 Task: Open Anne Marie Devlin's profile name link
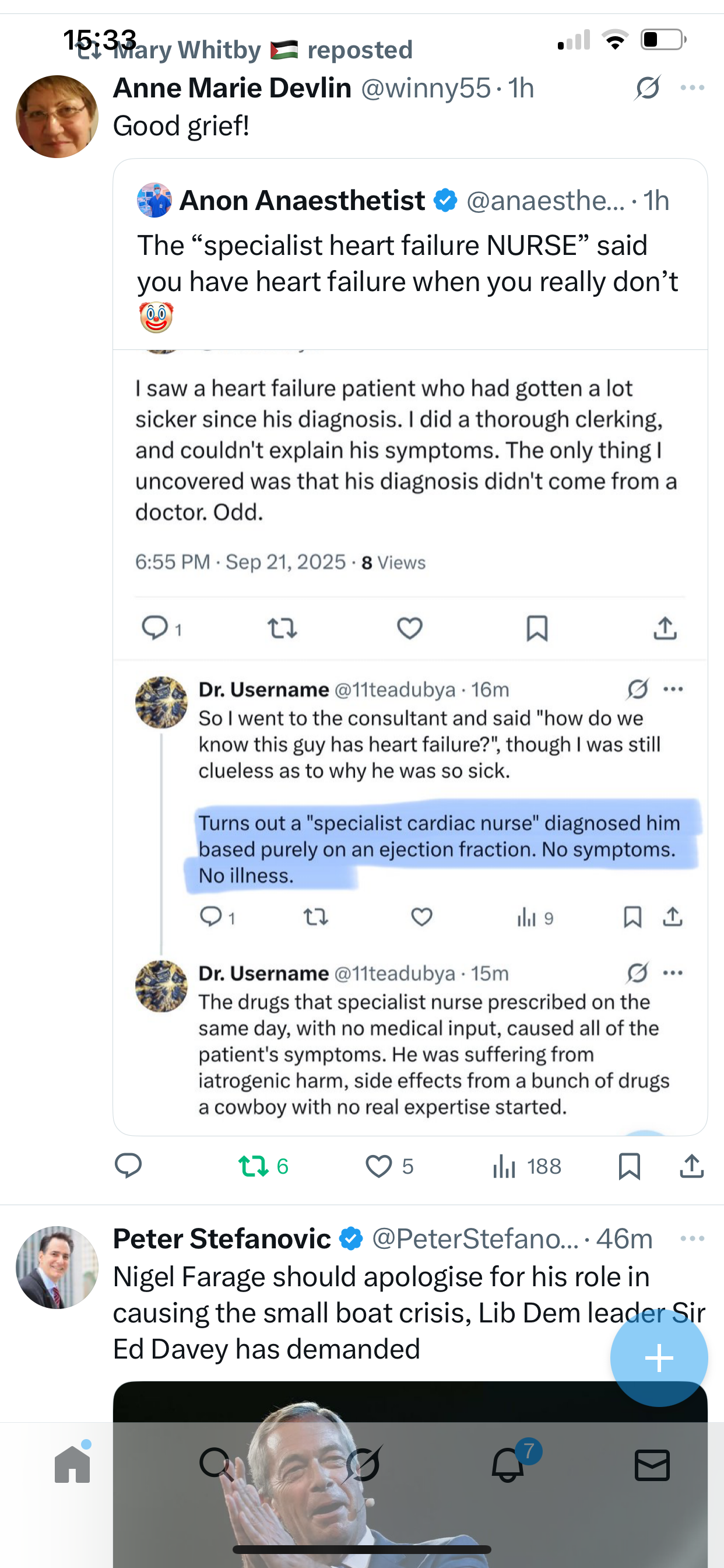(233, 87)
